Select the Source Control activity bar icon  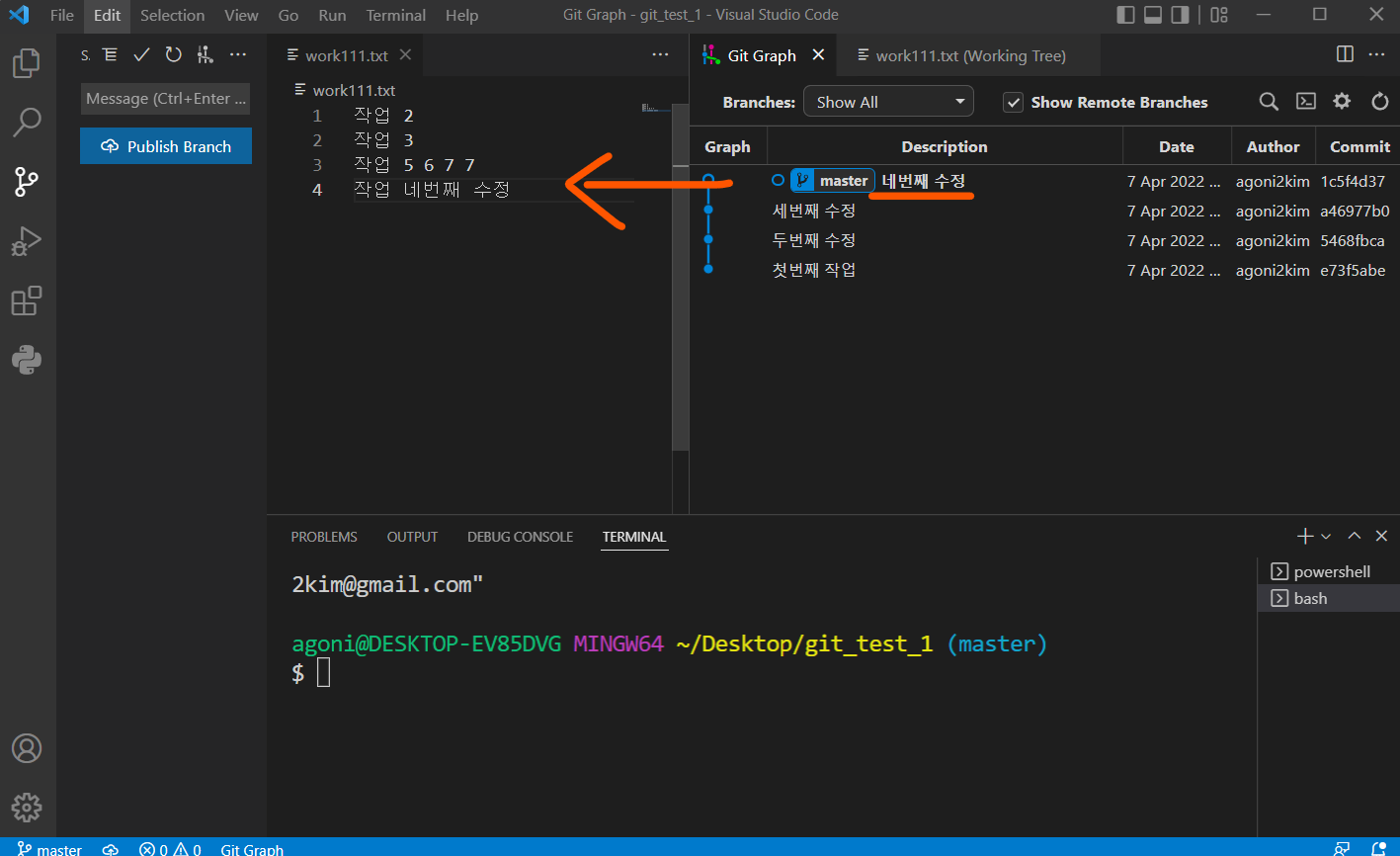[27, 182]
